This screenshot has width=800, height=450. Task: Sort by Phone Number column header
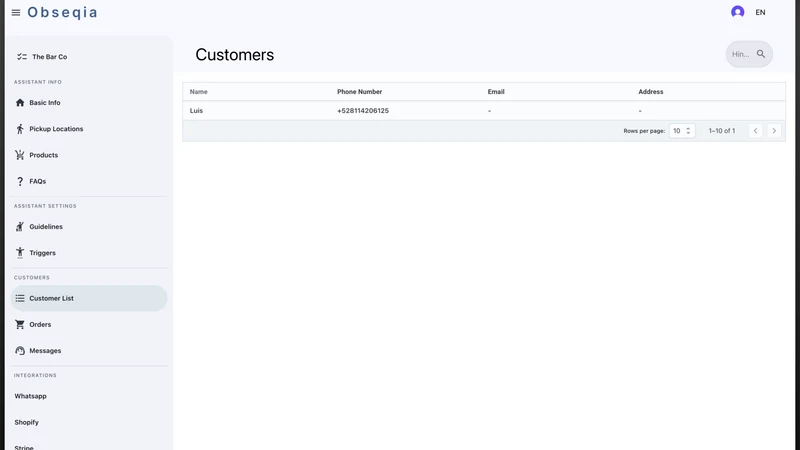[x=359, y=92]
